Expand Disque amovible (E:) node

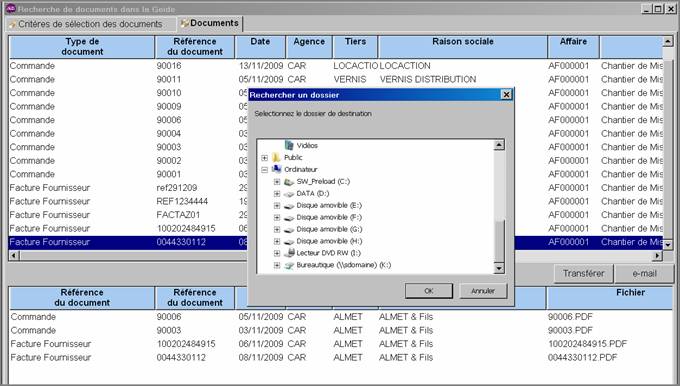pyautogui.click(x=277, y=206)
